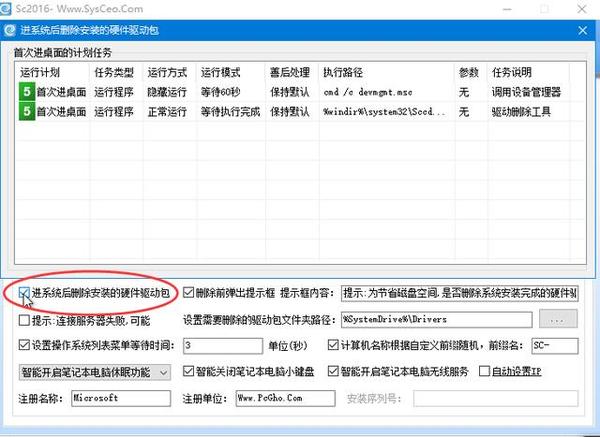Click the 任务类型 column header

114,72
